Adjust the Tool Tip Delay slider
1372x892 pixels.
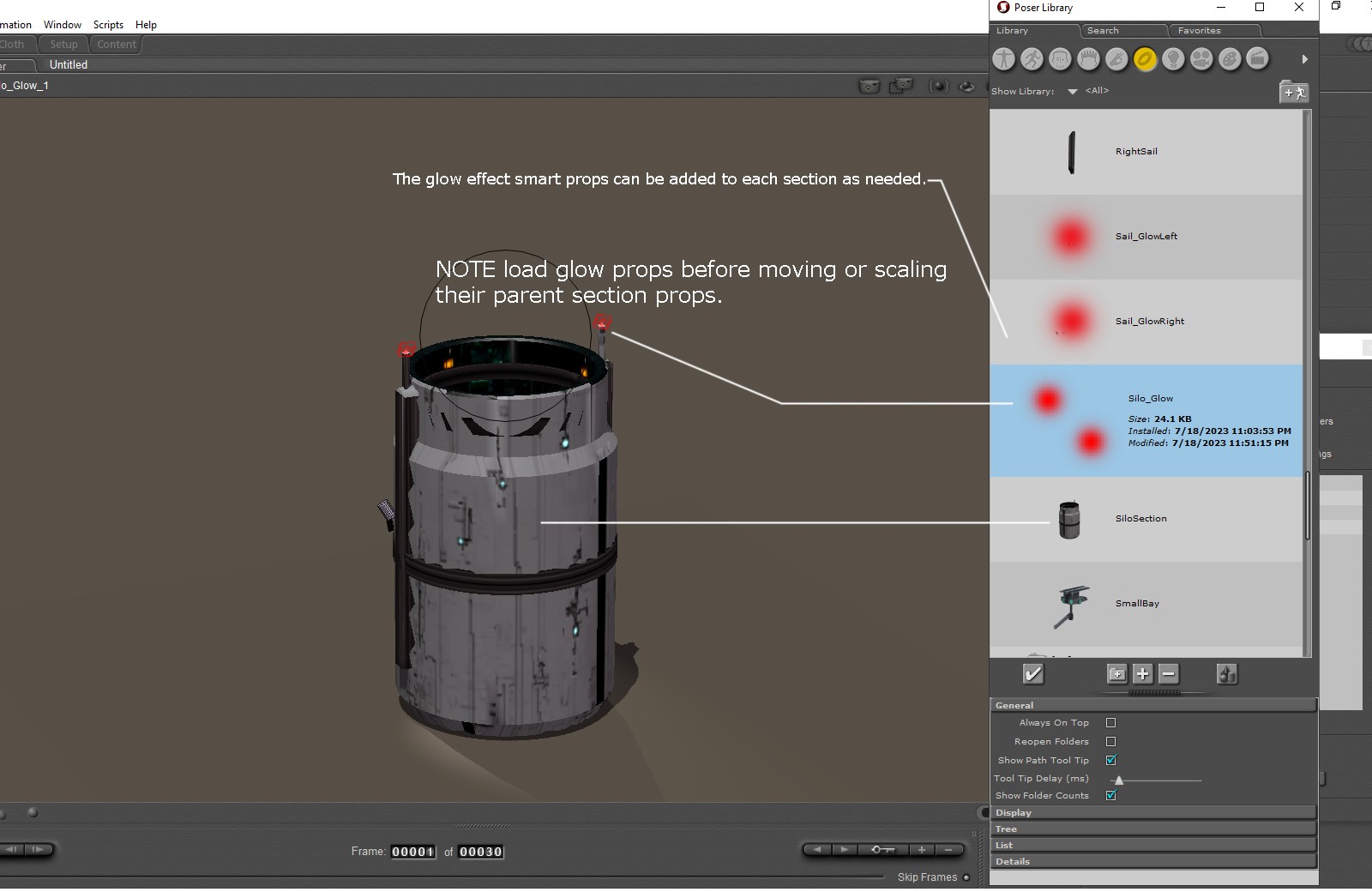(x=1119, y=780)
